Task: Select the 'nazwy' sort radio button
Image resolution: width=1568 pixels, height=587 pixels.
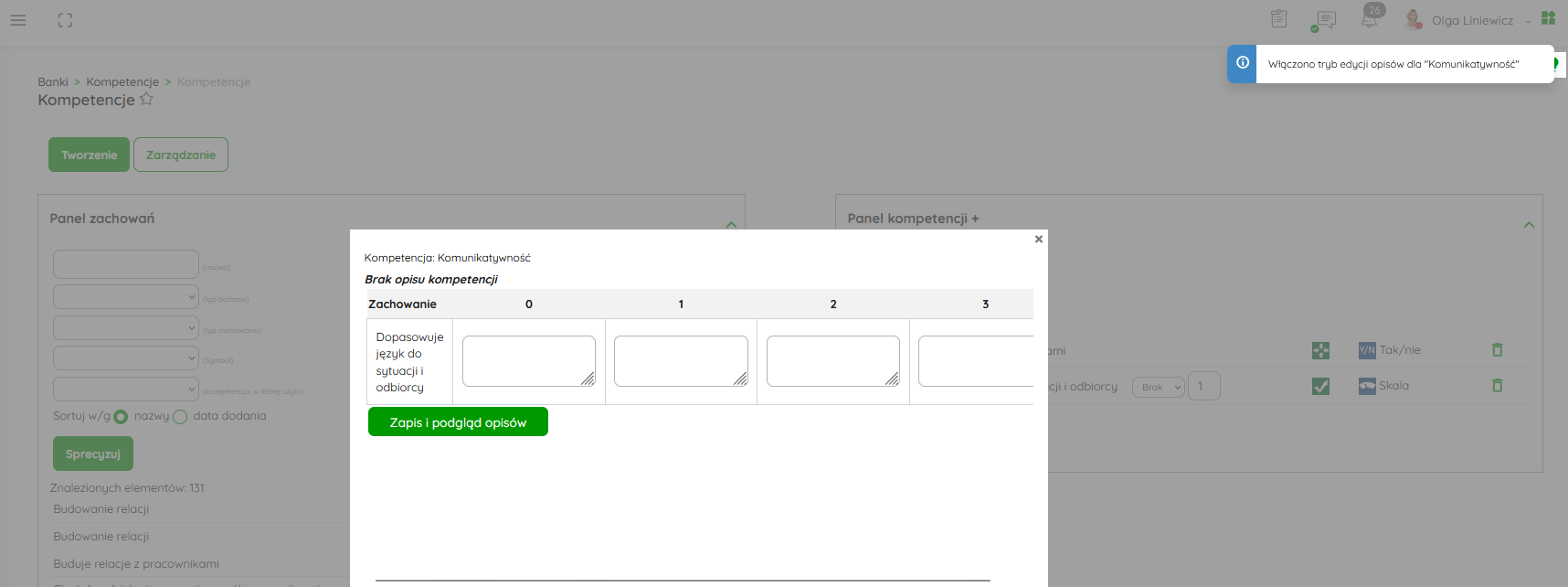Action: click(x=121, y=417)
